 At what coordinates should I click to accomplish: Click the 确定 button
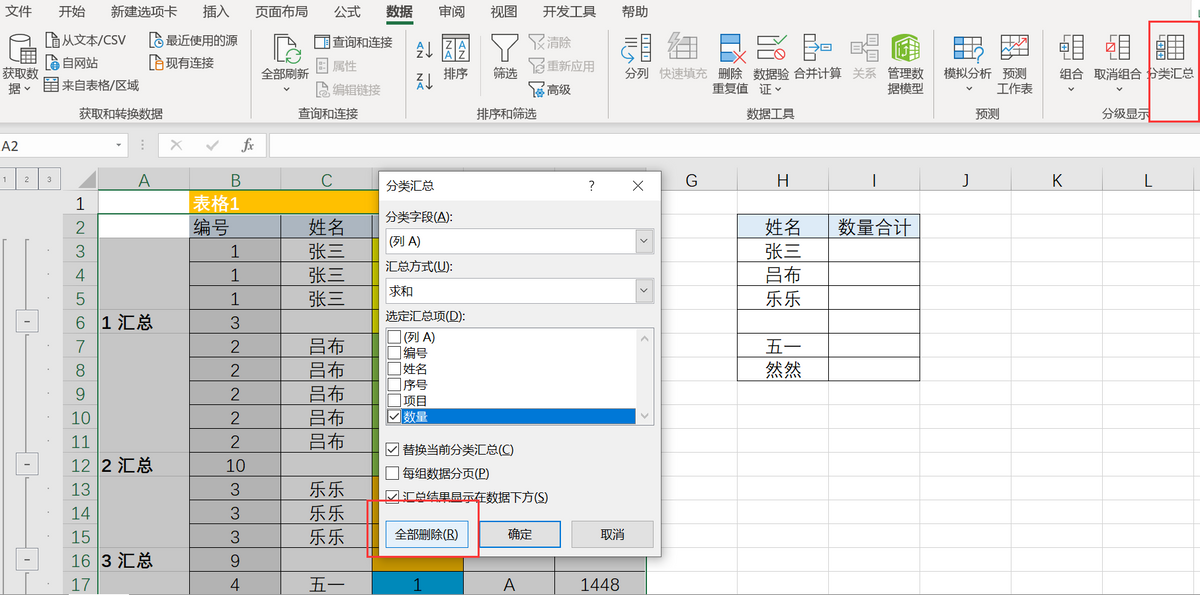[x=520, y=534]
